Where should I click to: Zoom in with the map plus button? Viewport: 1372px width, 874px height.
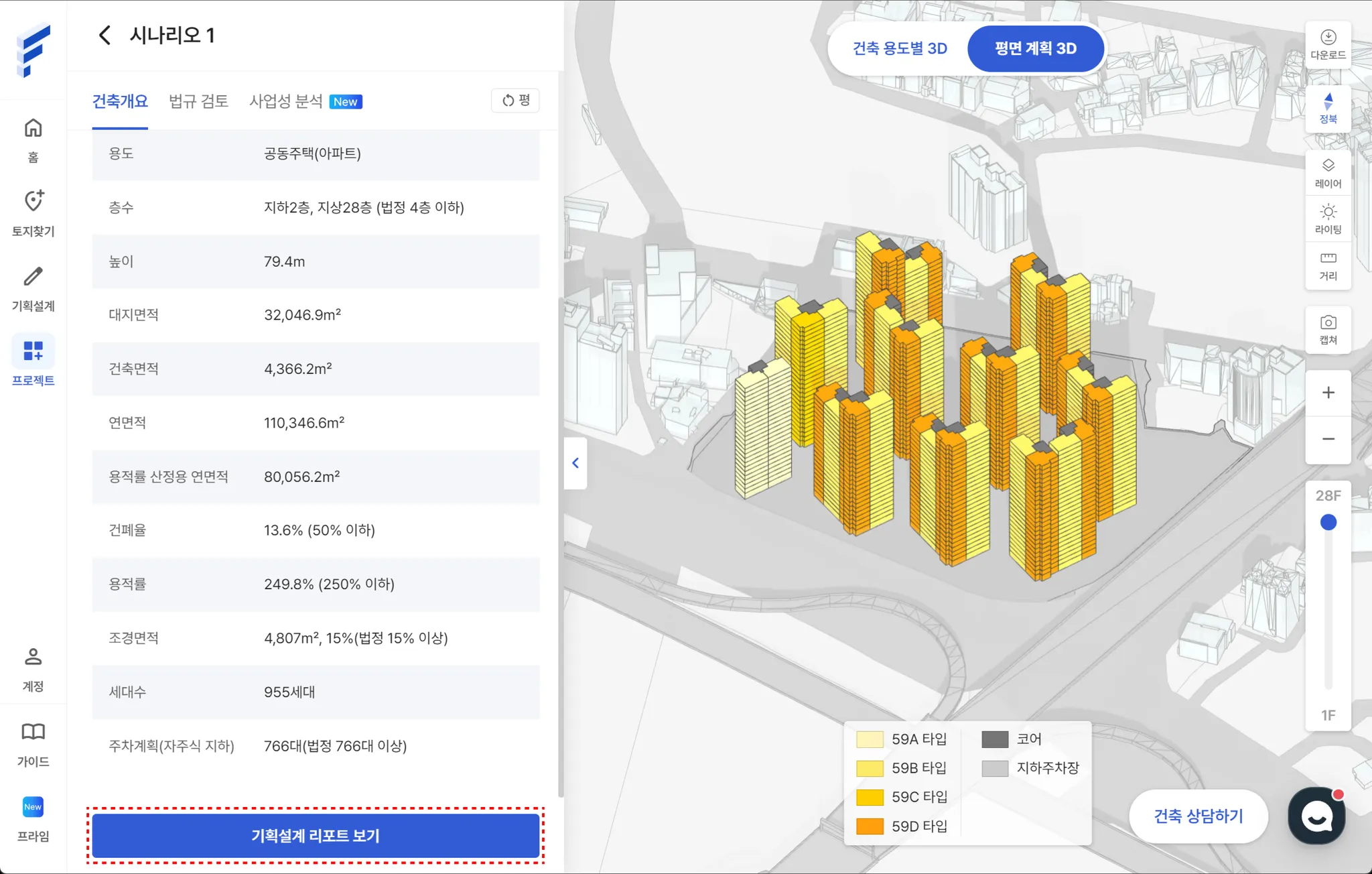tap(1328, 393)
